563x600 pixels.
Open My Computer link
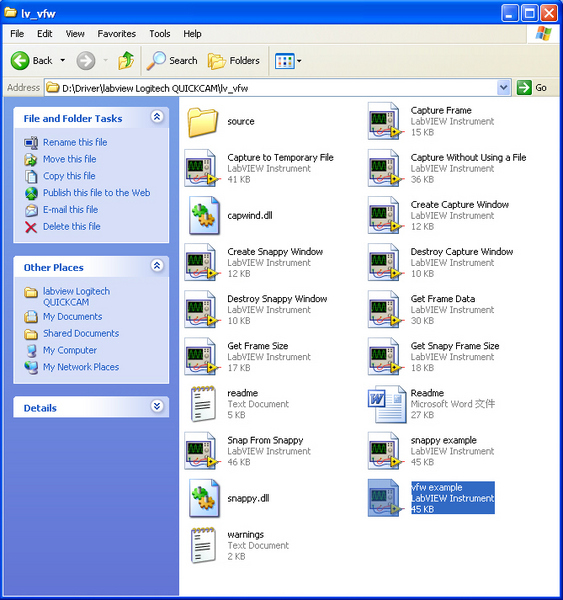pos(70,351)
